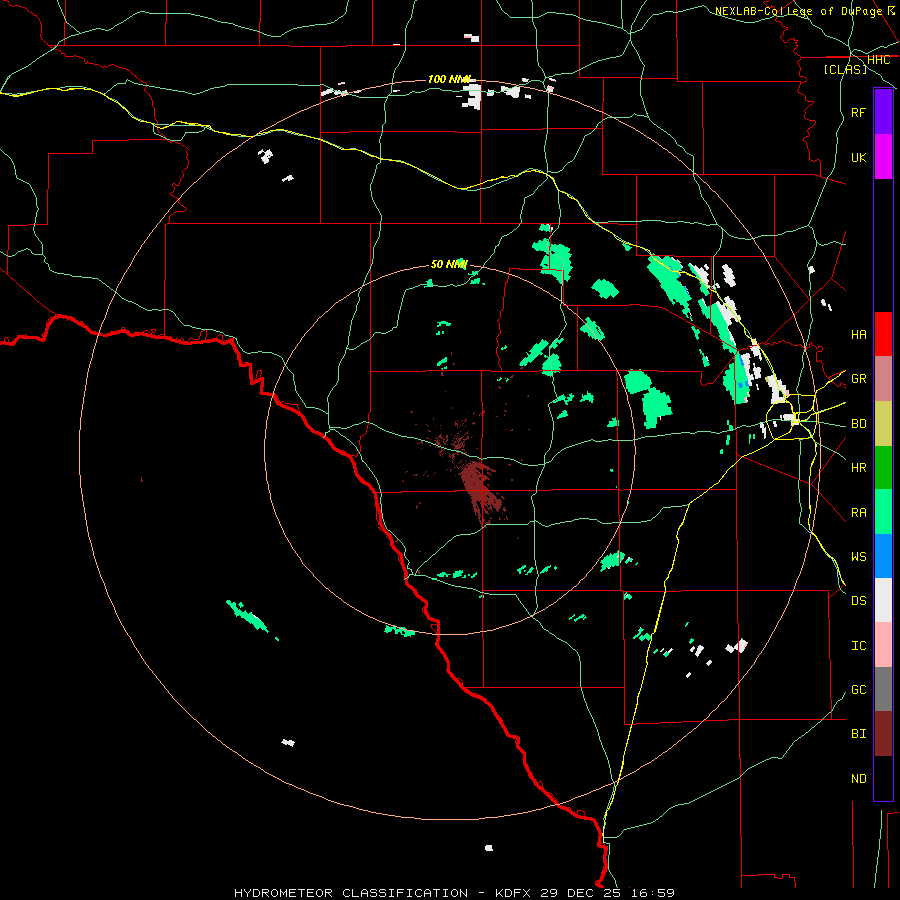Click the HA red legend swatch
Viewport: 900px width, 900px height.
(883, 334)
